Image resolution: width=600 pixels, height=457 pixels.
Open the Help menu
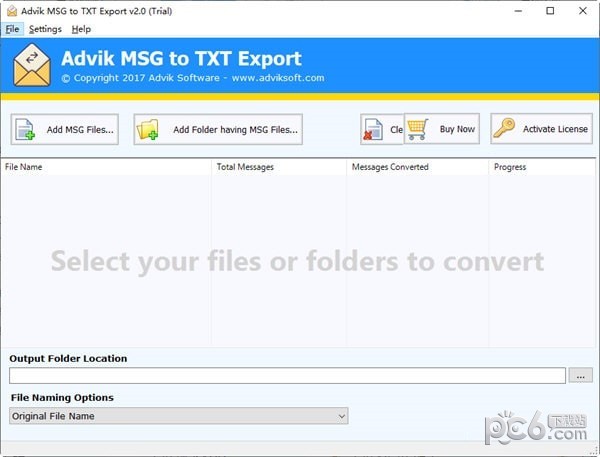click(x=81, y=29)
